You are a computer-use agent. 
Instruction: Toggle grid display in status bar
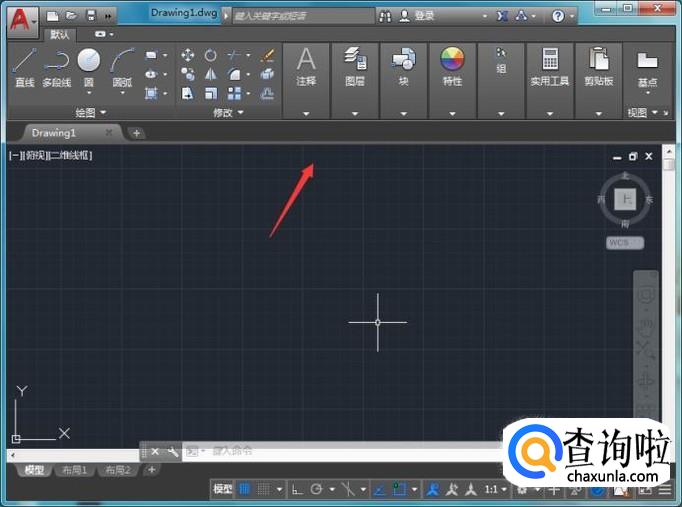click(245, 489)
